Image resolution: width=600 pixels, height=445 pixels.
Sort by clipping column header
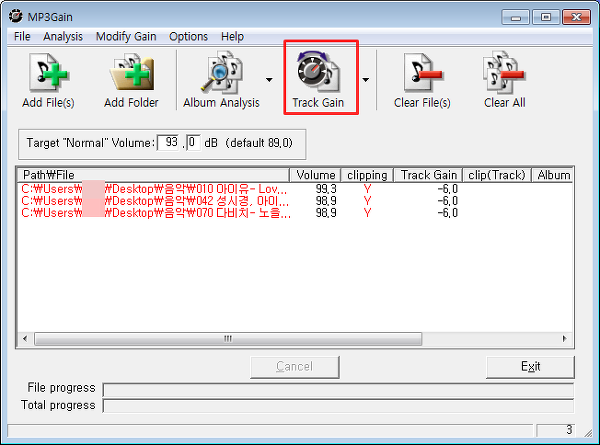[x=367, y=175]
